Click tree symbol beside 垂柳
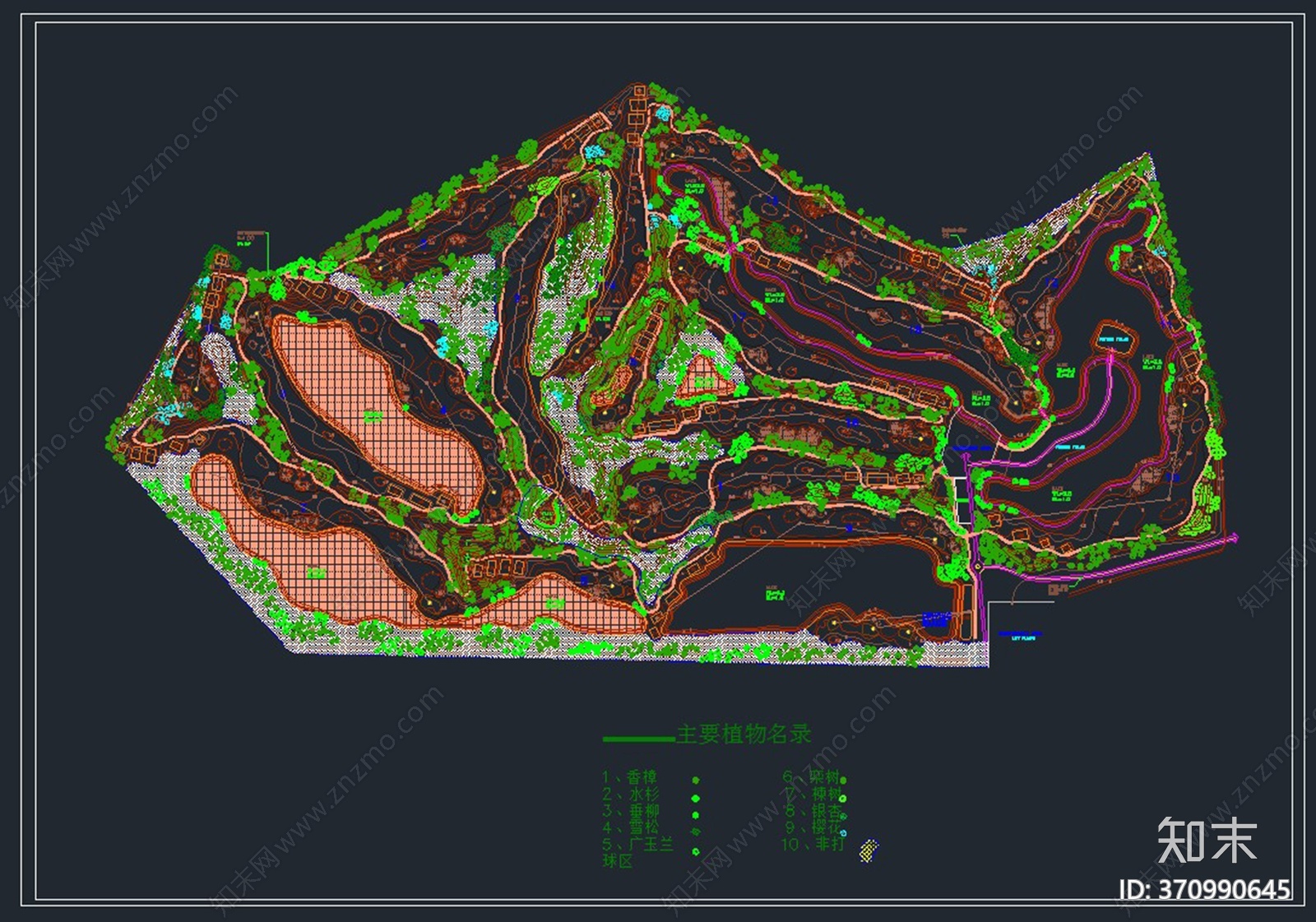Image resolution: width=1316 pixels, height=922 pixels. coord(696,815)
